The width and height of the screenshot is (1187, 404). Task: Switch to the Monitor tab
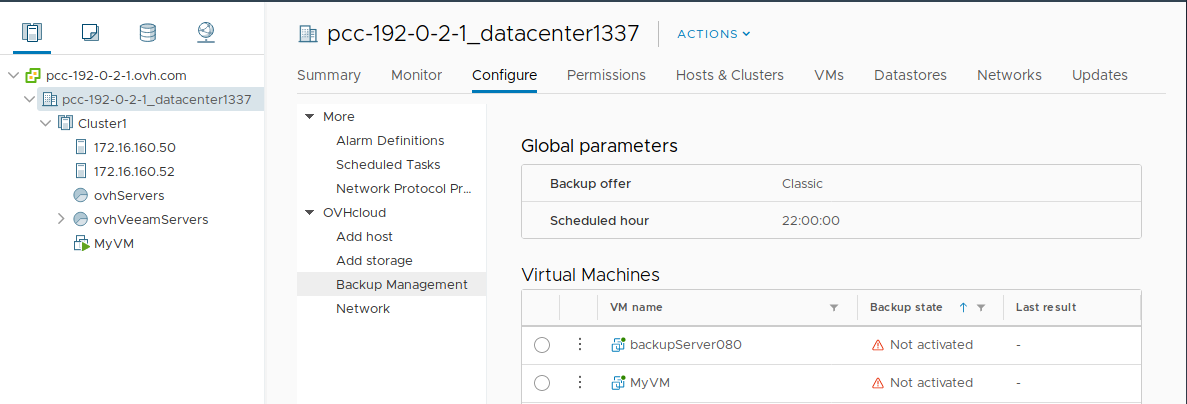pos(416,75)
